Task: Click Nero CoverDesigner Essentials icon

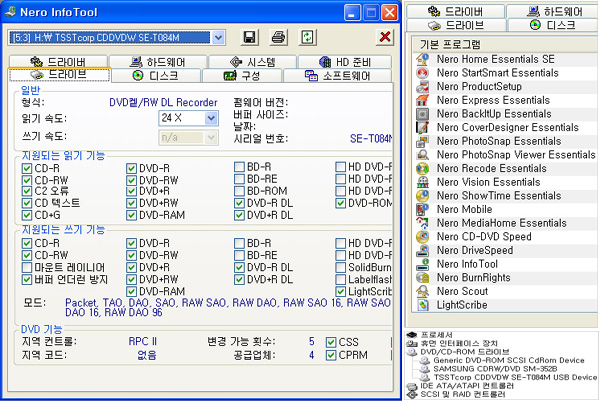Action: click(x=422, y=127)
